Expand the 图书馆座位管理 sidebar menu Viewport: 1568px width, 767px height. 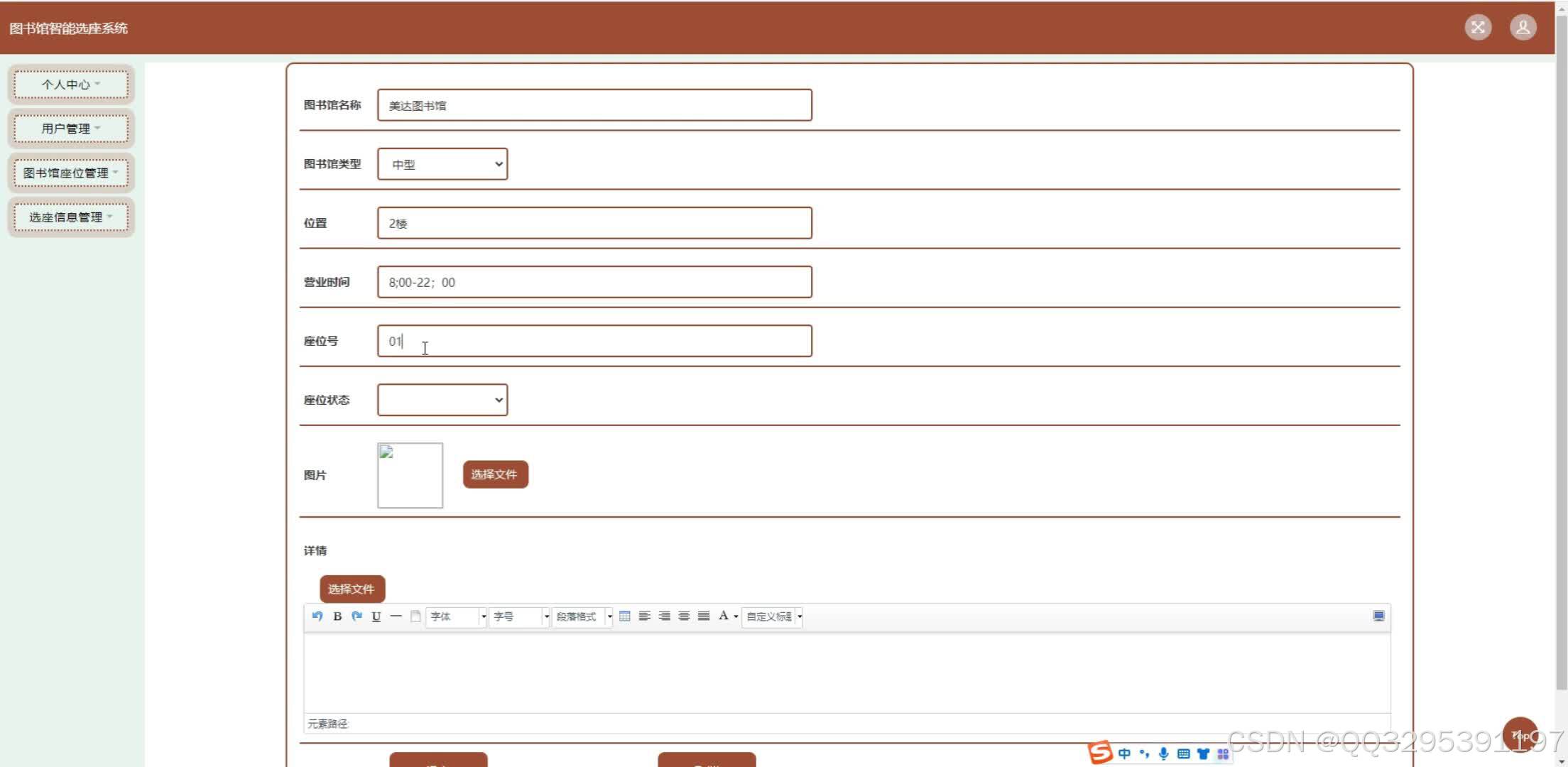coord(71,173)
